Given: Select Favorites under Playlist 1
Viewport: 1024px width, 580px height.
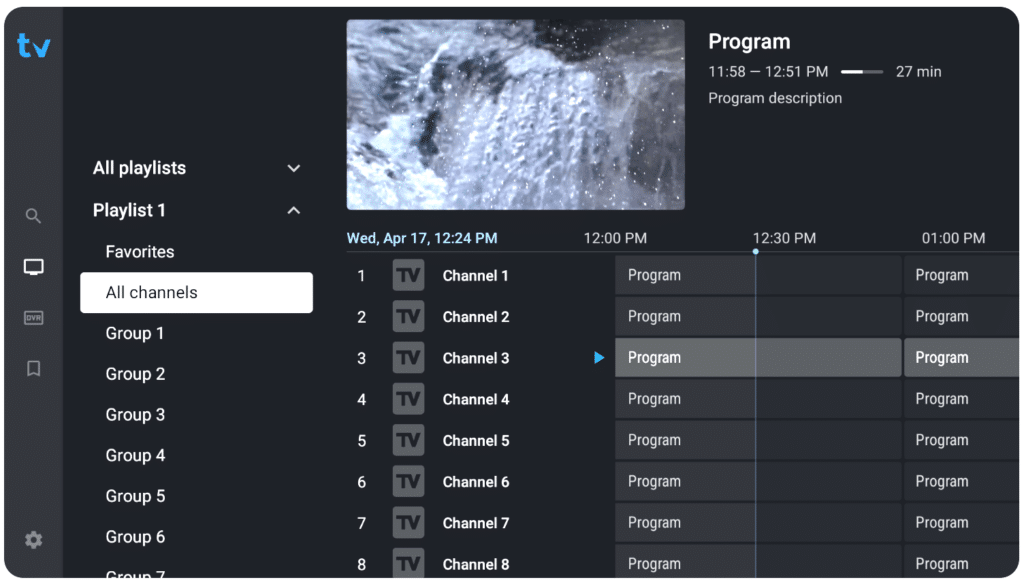Looking at the screenshot, I should (x=140, y=251).
